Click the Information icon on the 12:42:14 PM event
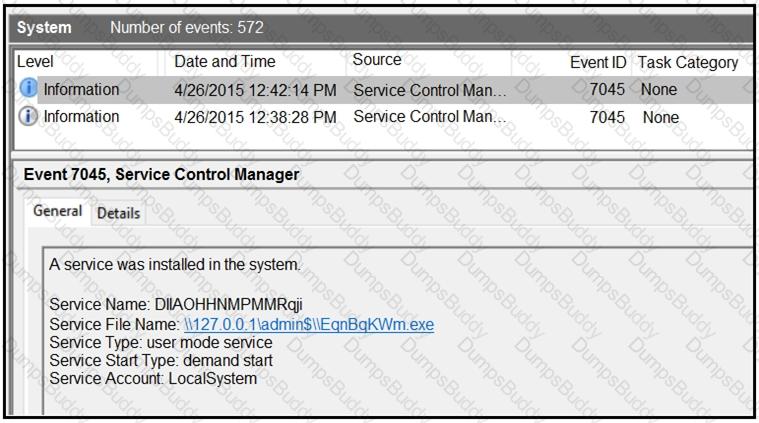This screenshot has height=423, width=759. click(28, 90)
